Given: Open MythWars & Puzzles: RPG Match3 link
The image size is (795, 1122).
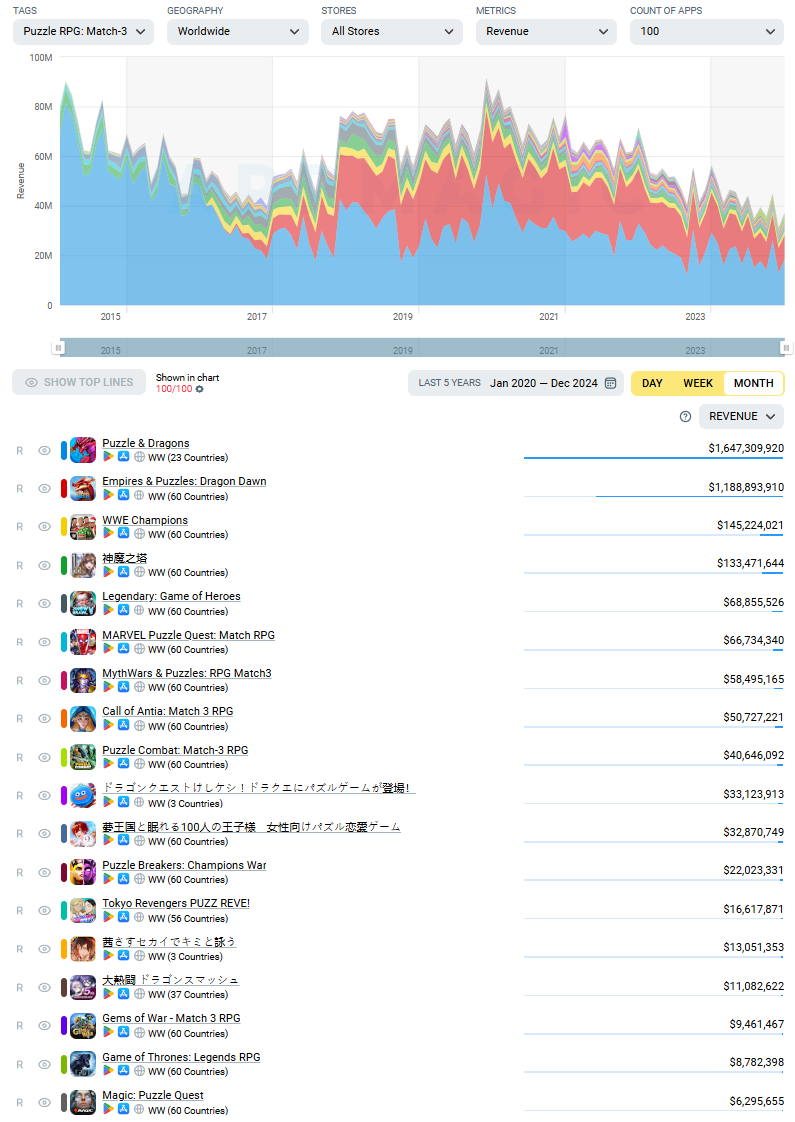Looking at the screenshot, I should 187,673.
